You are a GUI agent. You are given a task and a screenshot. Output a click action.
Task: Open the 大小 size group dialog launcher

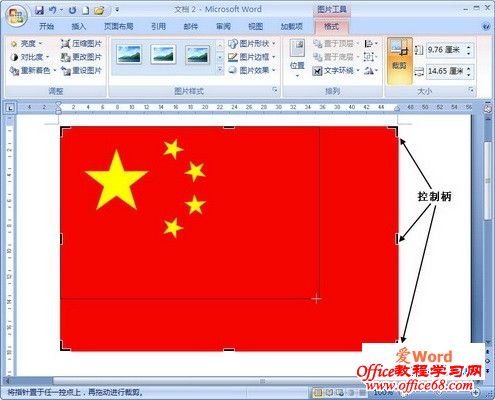coord(471,90)
